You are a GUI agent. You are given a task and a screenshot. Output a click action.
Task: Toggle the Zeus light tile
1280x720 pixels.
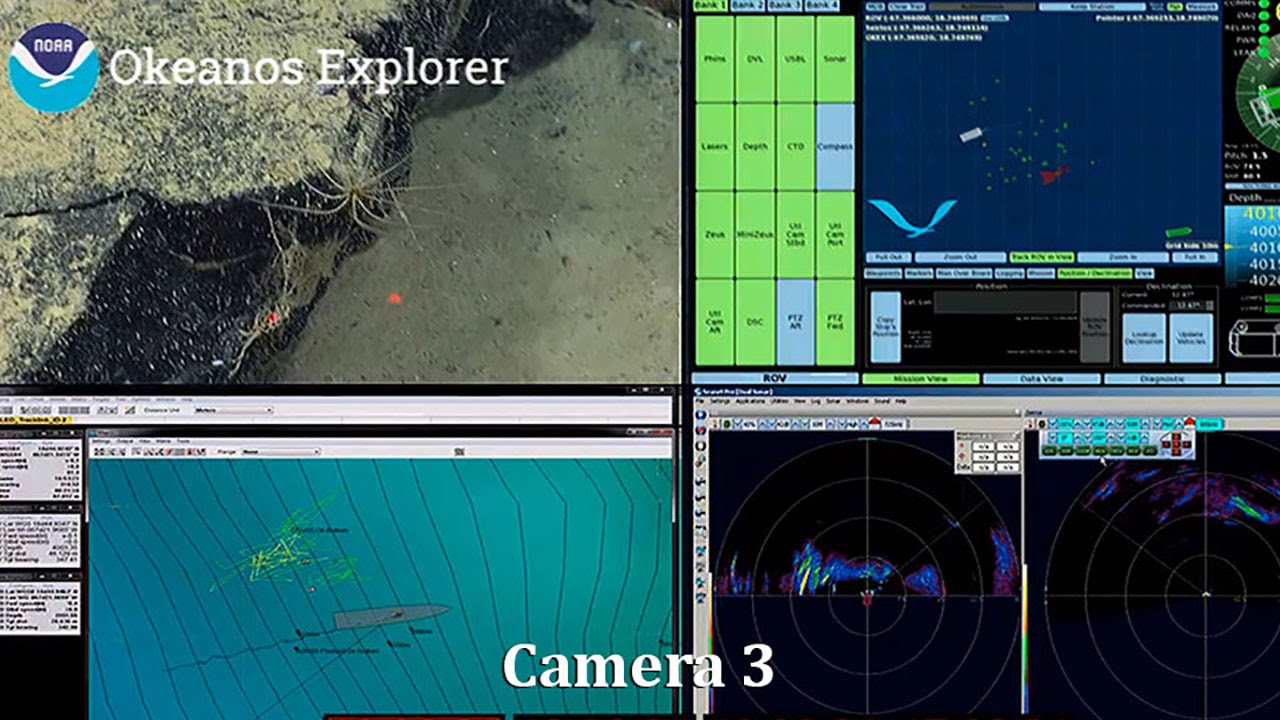click(715, 235)
